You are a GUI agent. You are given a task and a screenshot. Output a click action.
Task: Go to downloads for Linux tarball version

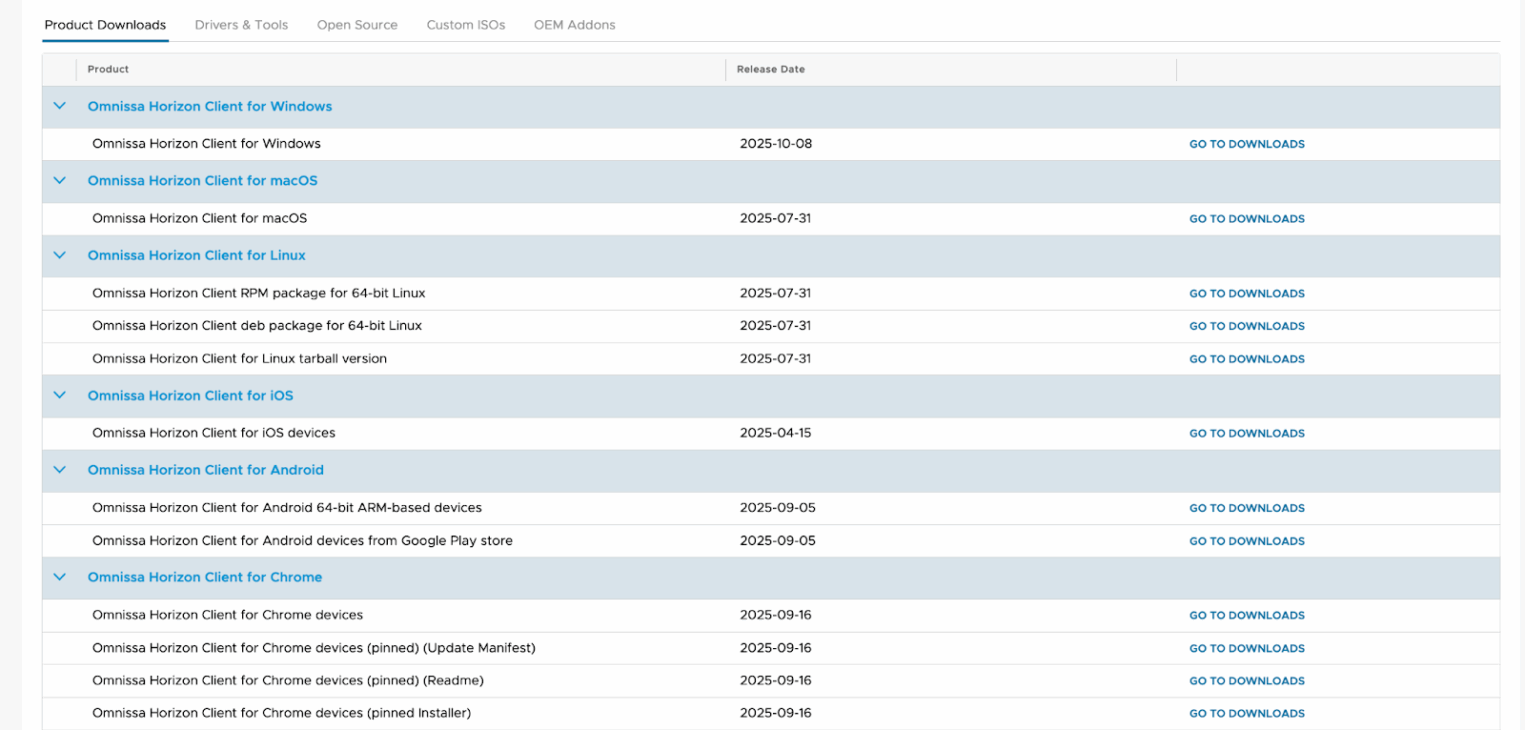click(1246, 359)
